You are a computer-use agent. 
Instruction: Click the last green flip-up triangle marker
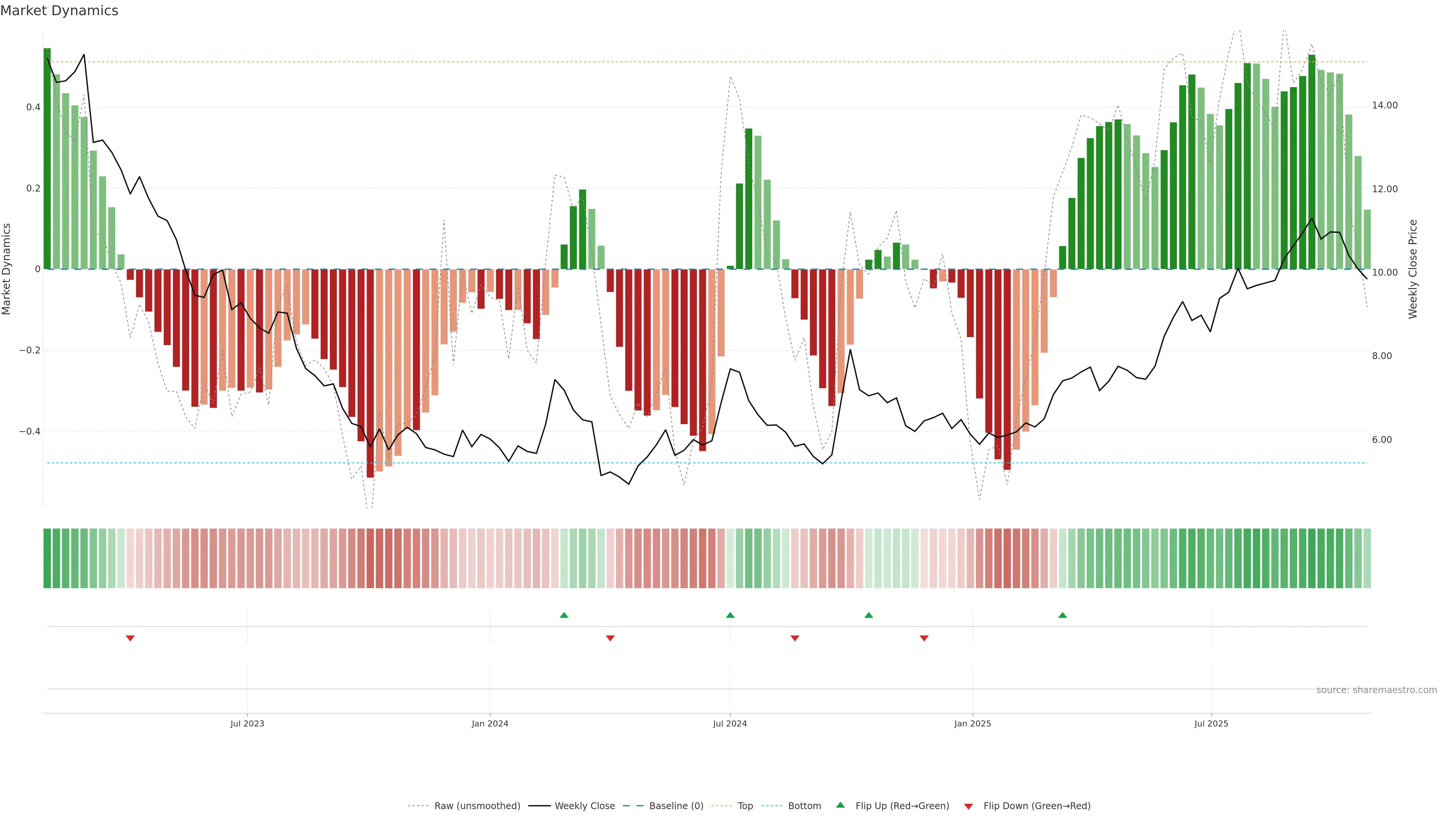pyautogui.click(x=1062, y=615)
